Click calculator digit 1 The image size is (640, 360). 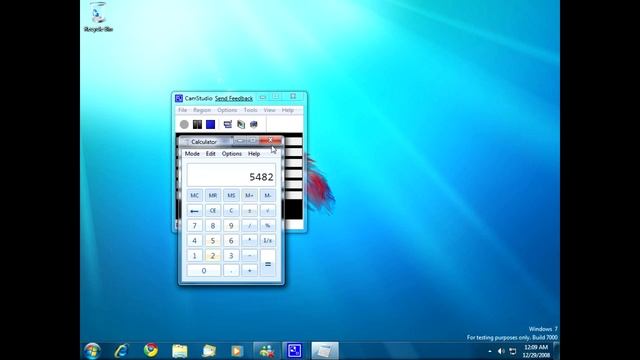[194, 256]
